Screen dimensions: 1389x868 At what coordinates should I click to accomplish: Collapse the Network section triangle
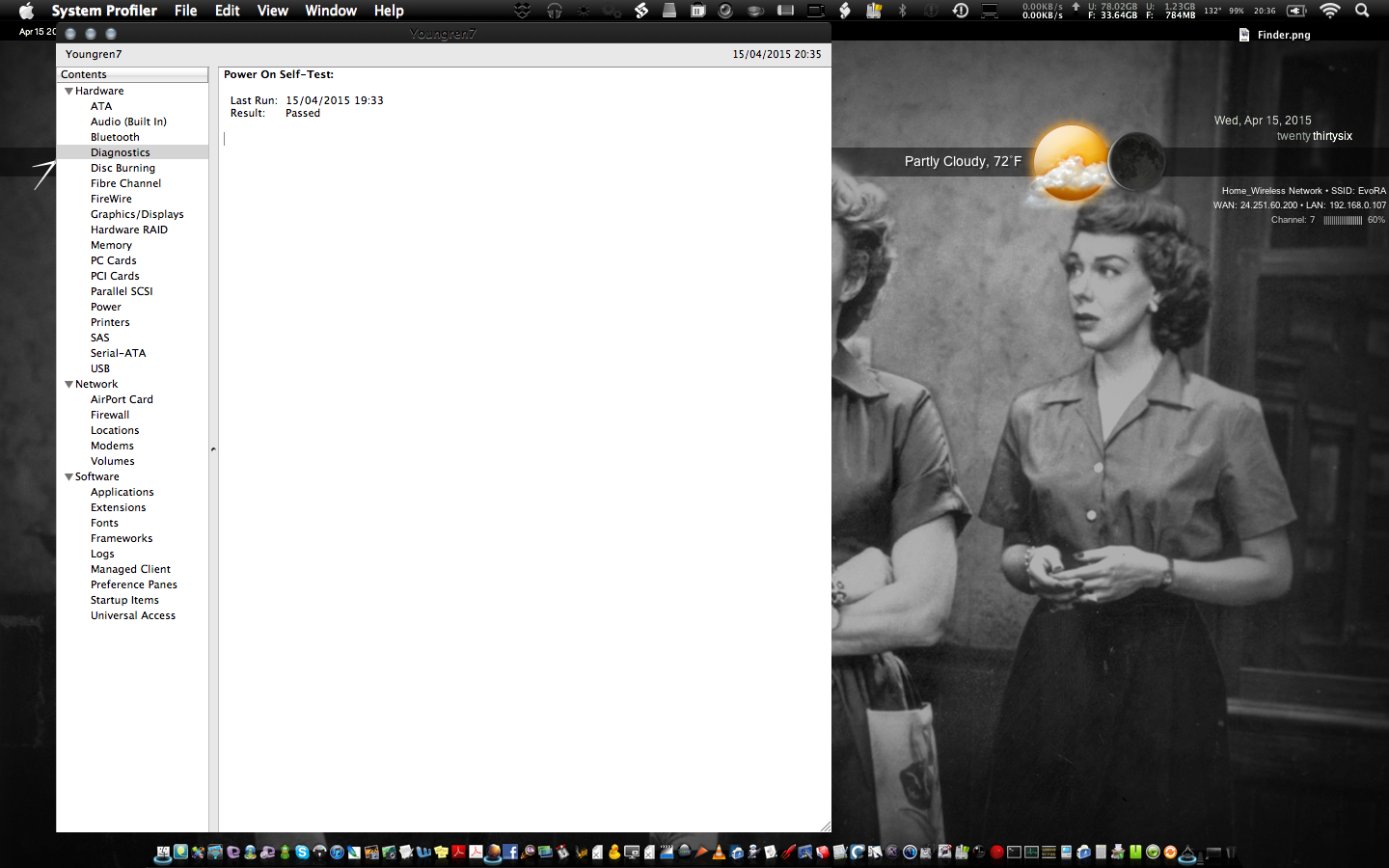coord(68,384)
